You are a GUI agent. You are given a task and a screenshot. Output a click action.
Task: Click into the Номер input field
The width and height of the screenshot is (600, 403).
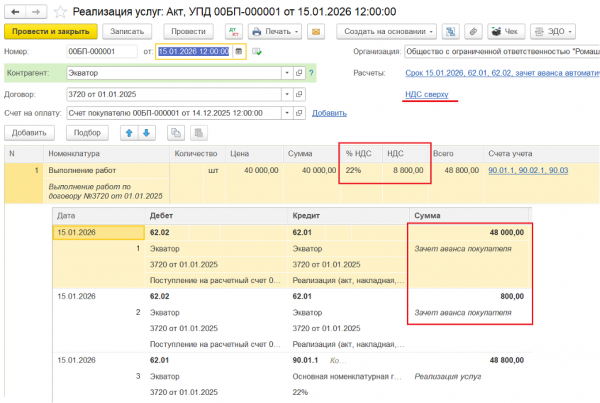pyautogui.click(x=102, y=51)
